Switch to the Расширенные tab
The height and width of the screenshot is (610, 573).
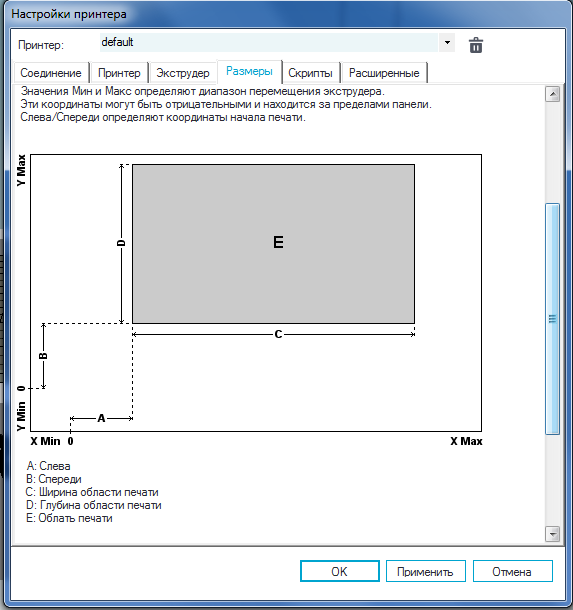[384, 73]
